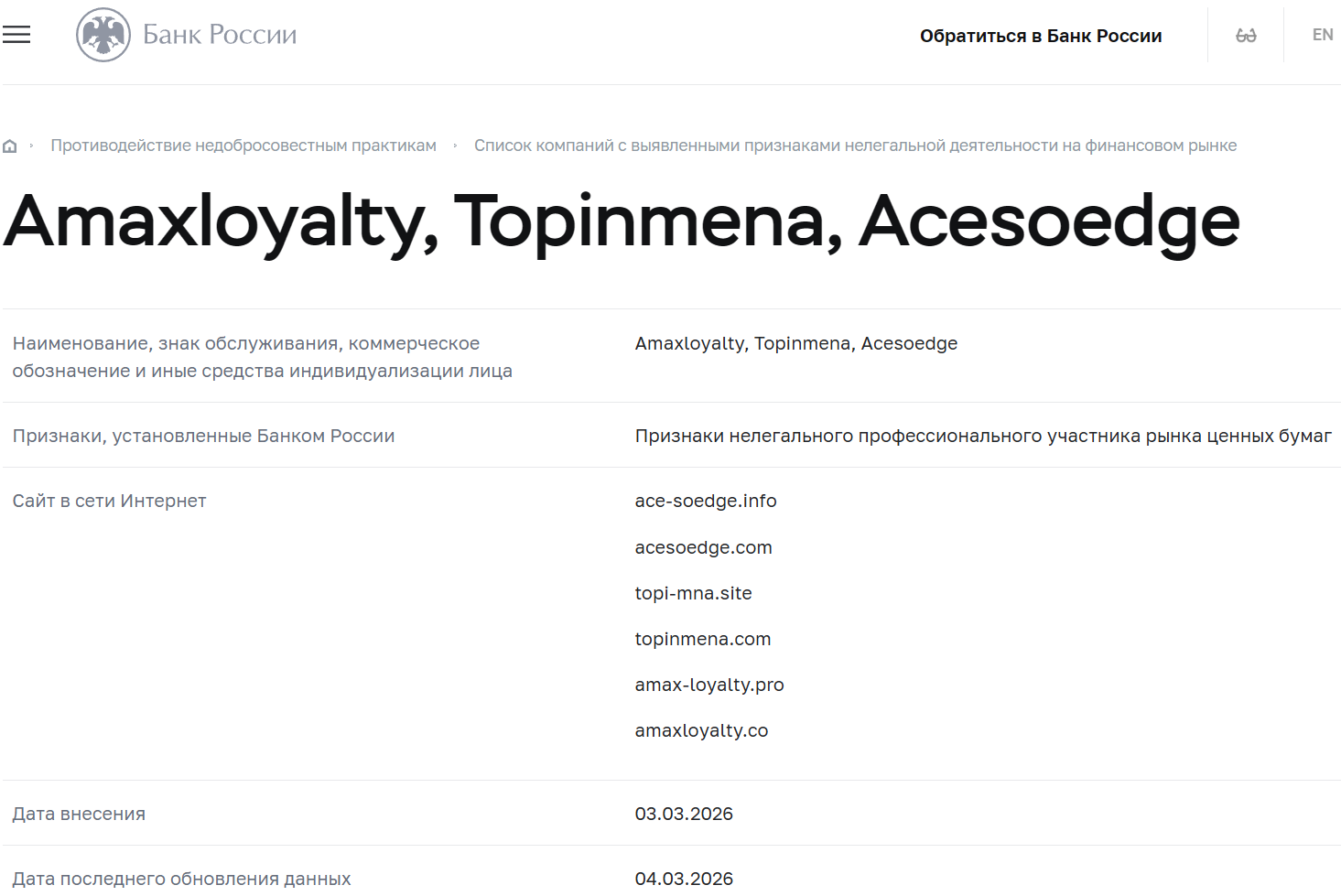Click the "Сайт в сети Интернет" label
Viewport: 1341px width, 896px height.
(109, 501)
